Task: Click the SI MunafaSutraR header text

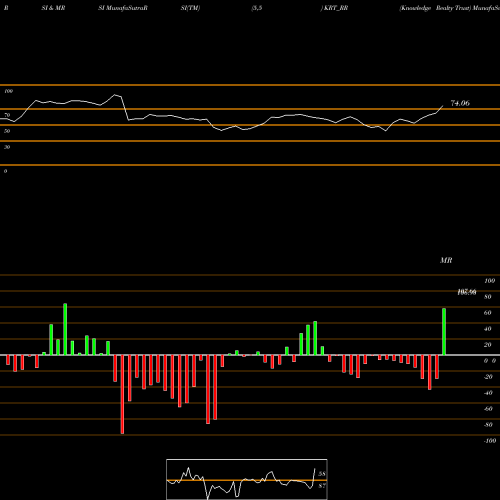Action: coord(123,8)
